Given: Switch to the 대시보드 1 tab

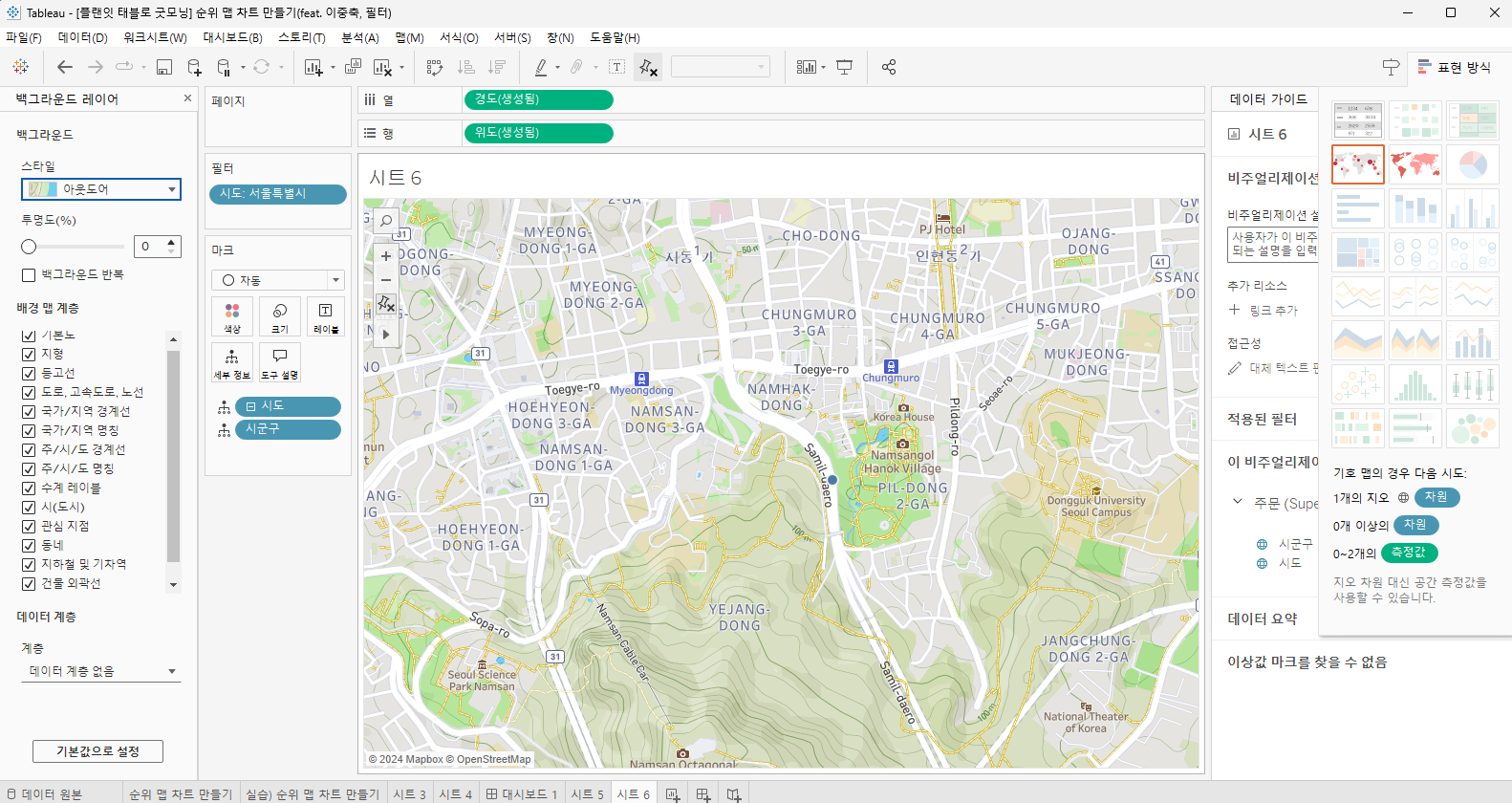Looking at the screenshot, I should point(522,794).
